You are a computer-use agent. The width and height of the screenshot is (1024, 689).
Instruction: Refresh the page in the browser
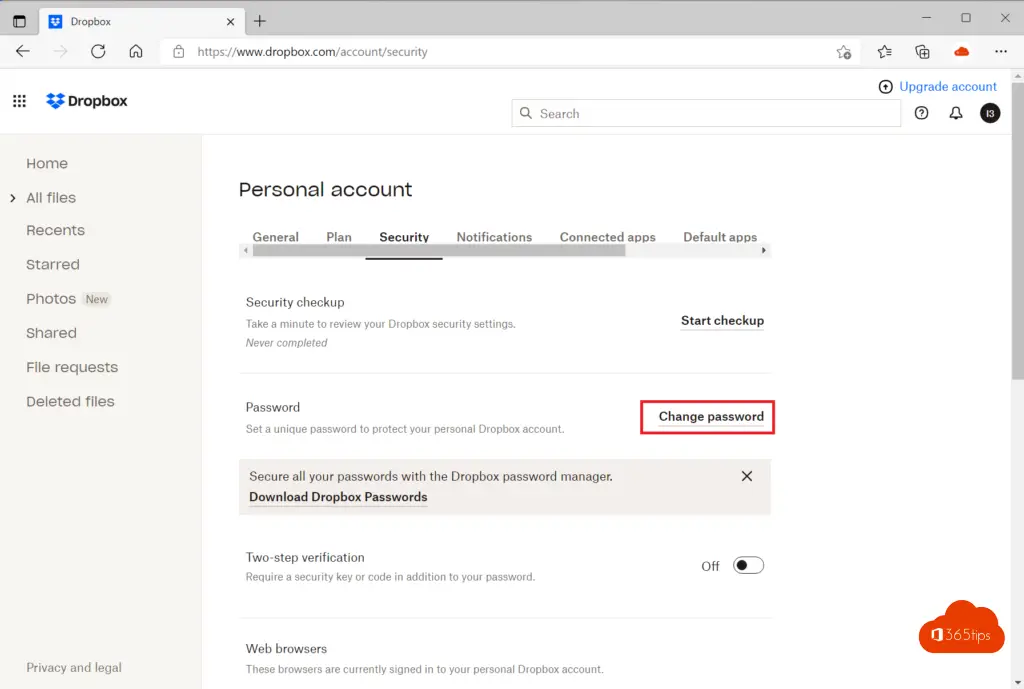(98, 51)
